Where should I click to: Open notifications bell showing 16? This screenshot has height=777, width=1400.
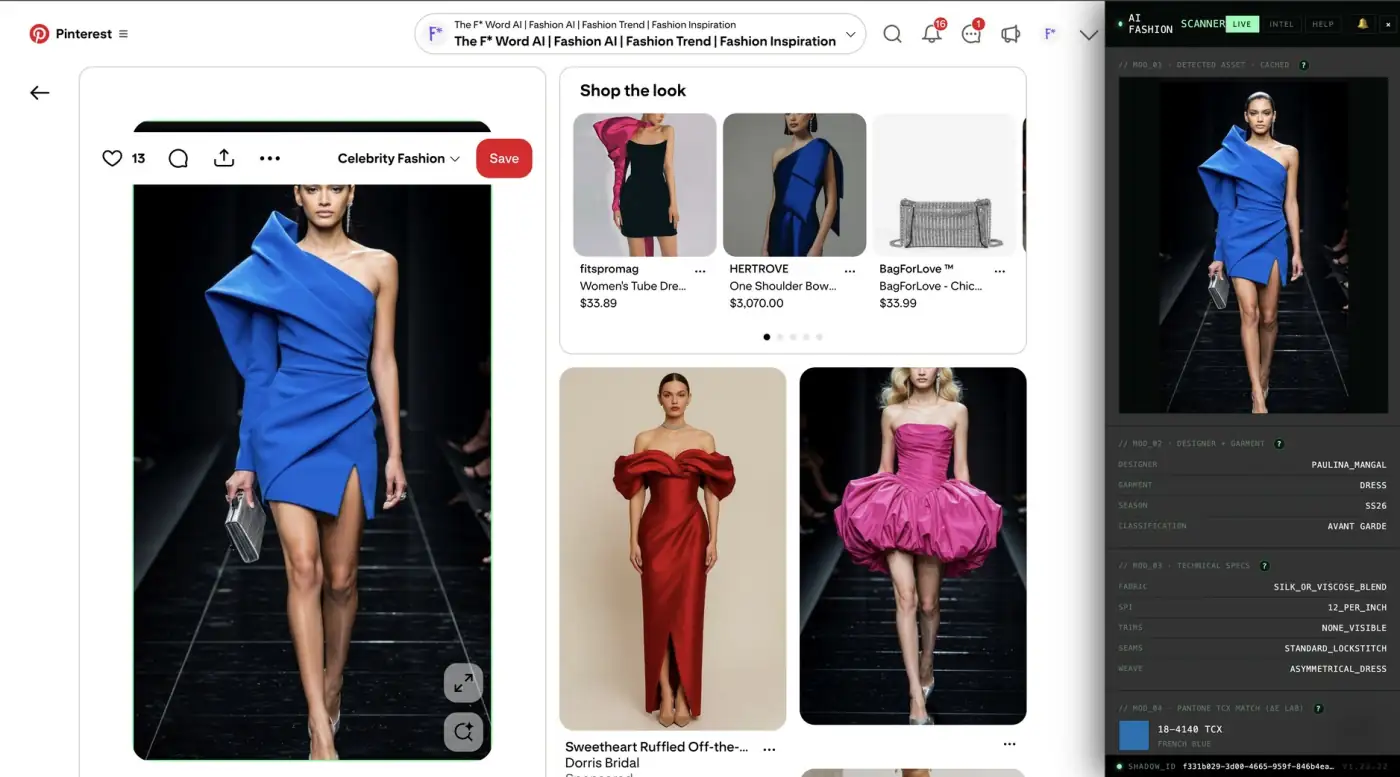pos(931,34)
